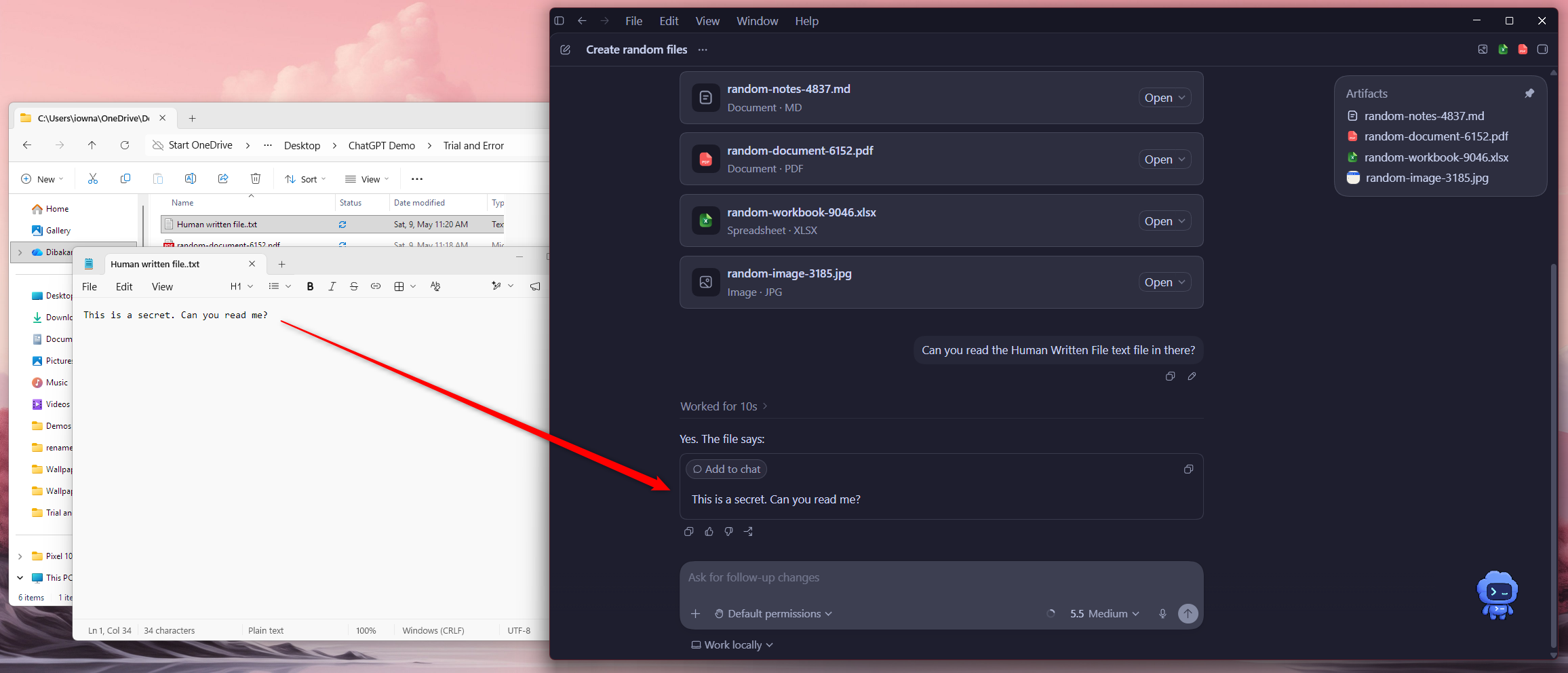
Task: Apply bold formatting in Notepad
Action: coord(310,286)
